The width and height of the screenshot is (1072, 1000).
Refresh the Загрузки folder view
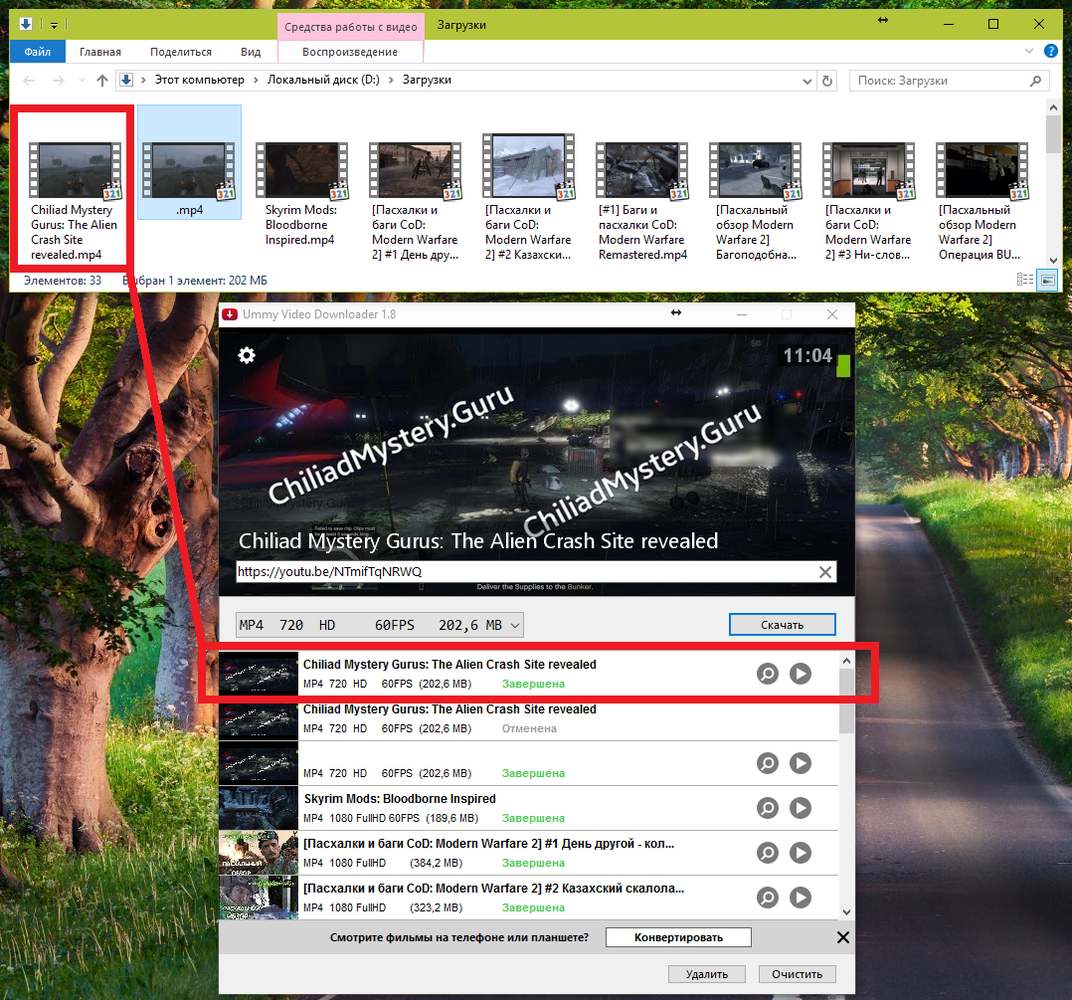[827, 81]
